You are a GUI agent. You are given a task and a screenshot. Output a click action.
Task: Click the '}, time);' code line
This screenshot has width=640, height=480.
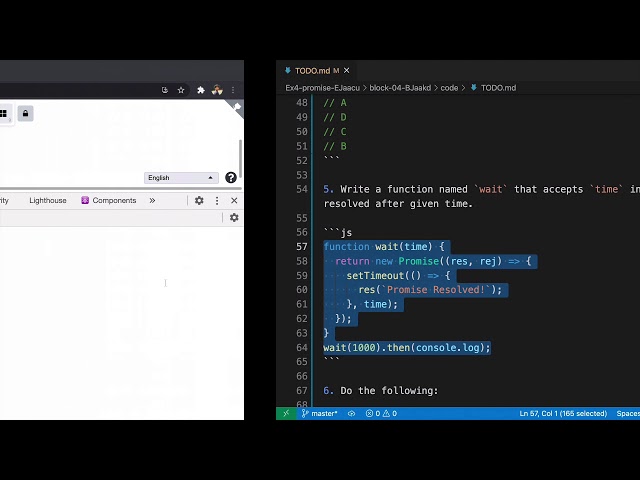coord(372,304)
